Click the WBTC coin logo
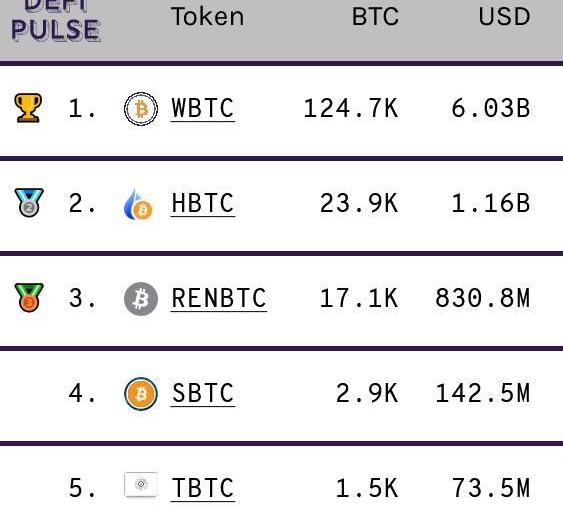This screenshot has width=563, height=513. click(141, 109)
